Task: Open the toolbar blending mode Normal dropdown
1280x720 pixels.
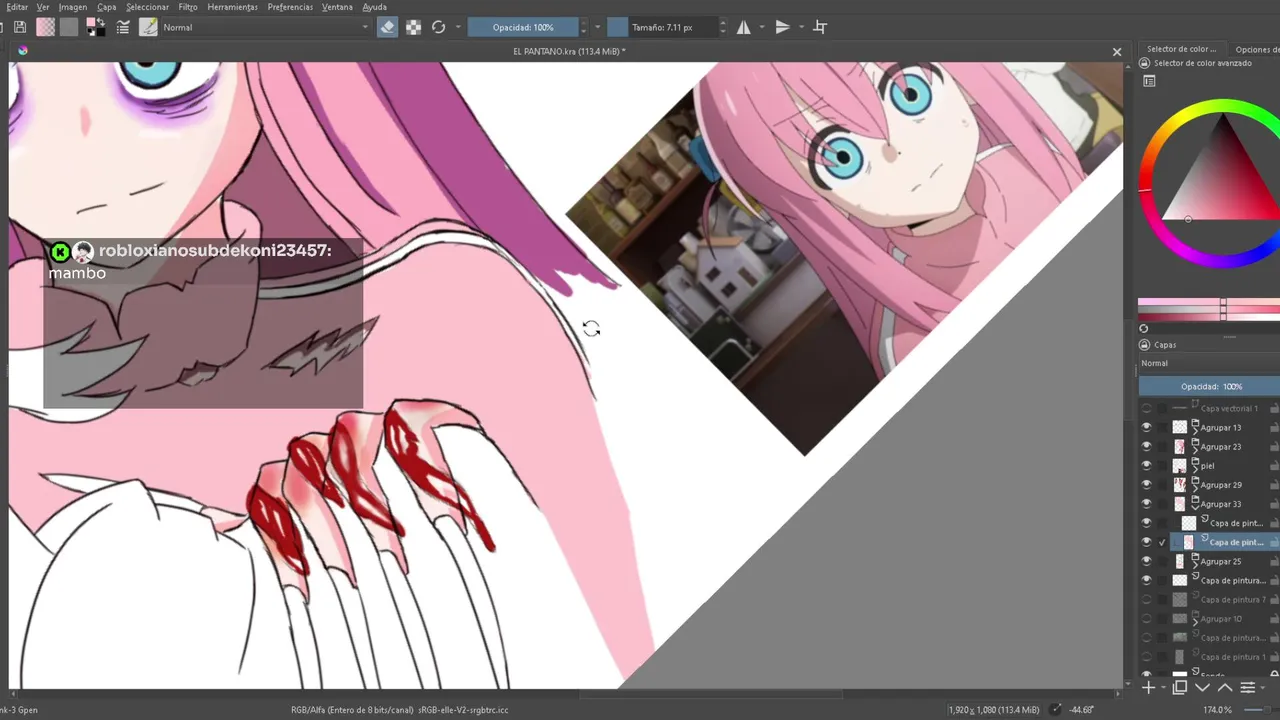Action: (266, 27)
